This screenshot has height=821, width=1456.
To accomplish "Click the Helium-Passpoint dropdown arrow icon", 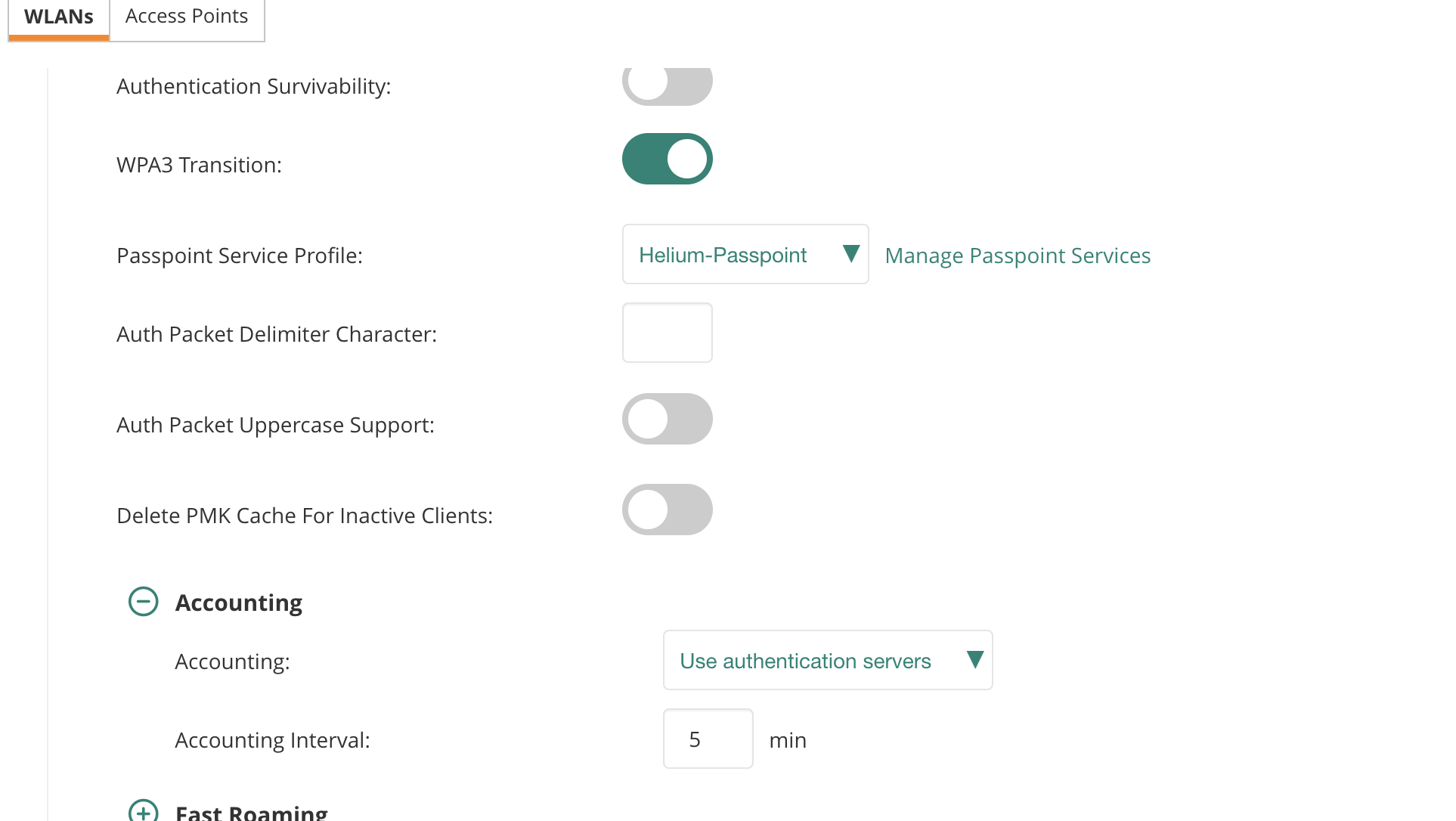I will click(x=850, y=254).
